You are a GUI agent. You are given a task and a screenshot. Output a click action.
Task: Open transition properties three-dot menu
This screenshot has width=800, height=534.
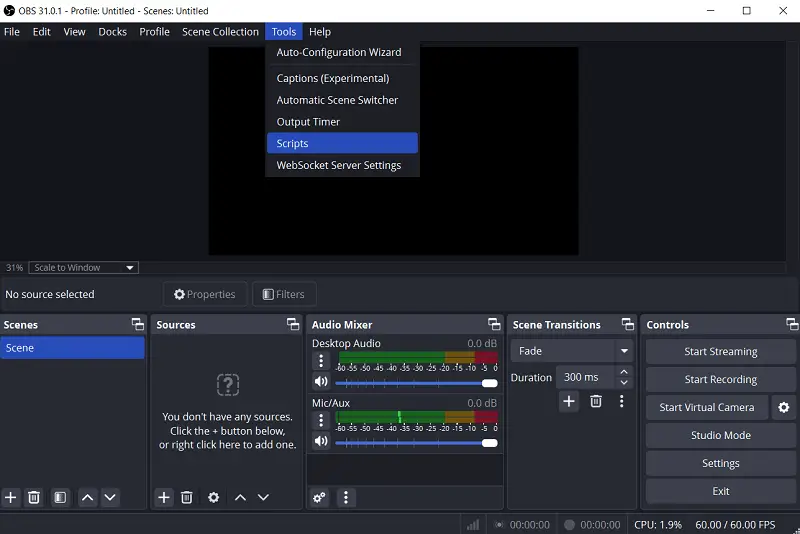tap(621, 401)
